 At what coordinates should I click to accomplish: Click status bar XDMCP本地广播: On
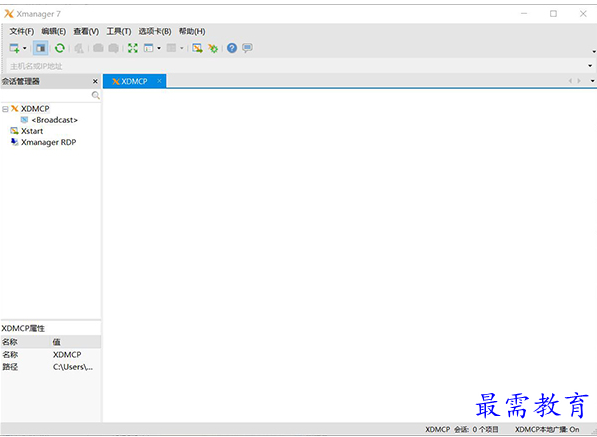point(547,429)
